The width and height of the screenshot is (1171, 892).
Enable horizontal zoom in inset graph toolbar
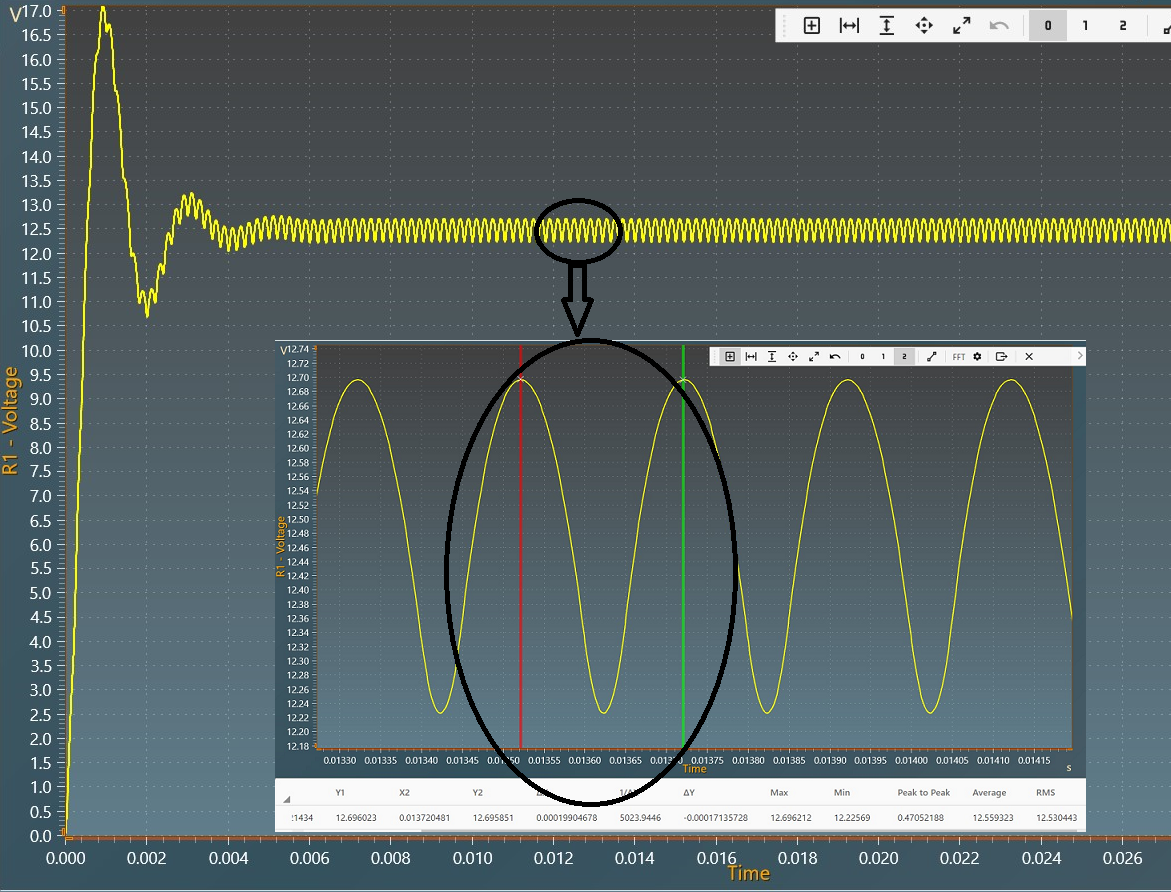751,356
